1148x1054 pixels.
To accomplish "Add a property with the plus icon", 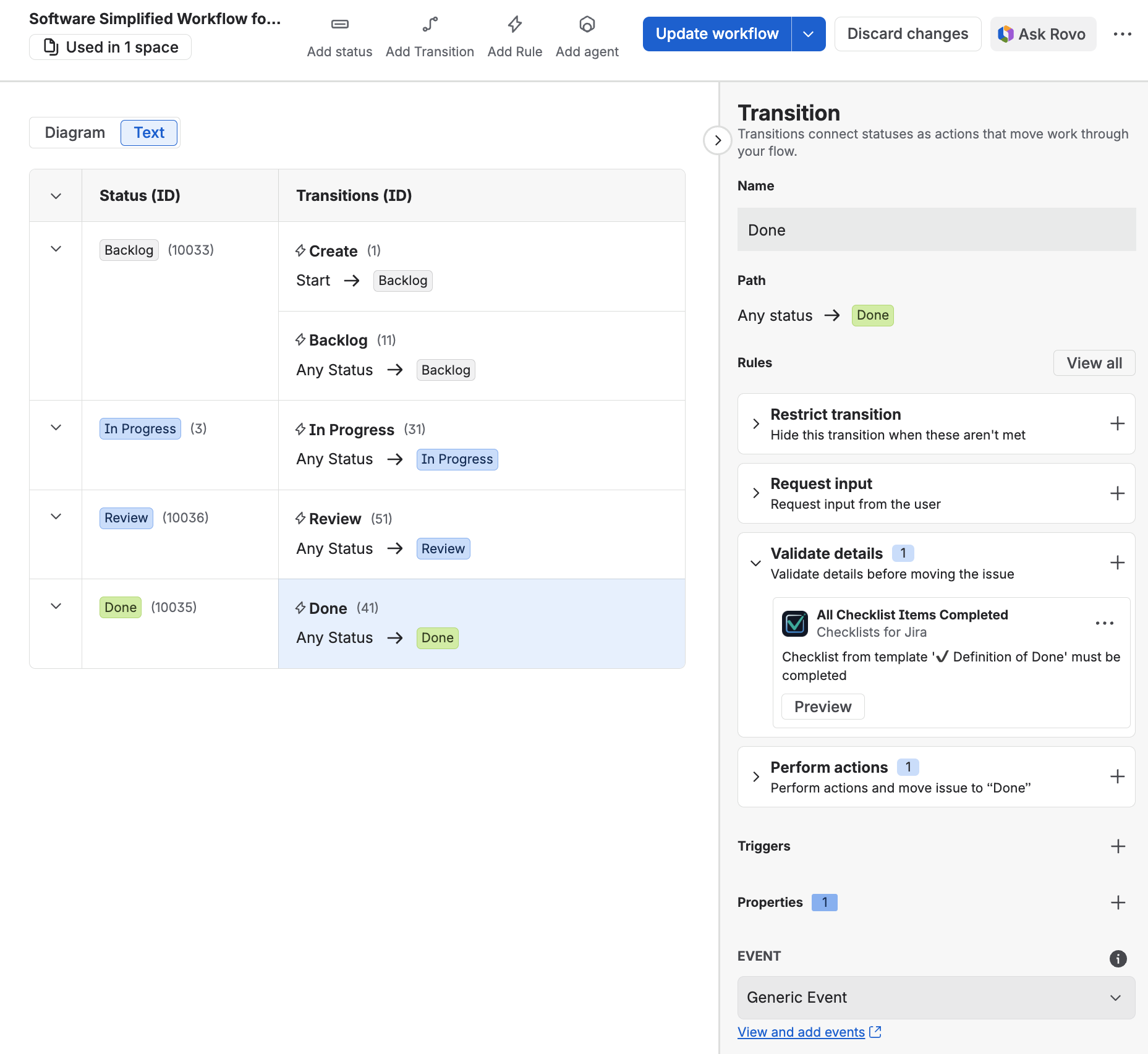I will (x=1117, y=903).
